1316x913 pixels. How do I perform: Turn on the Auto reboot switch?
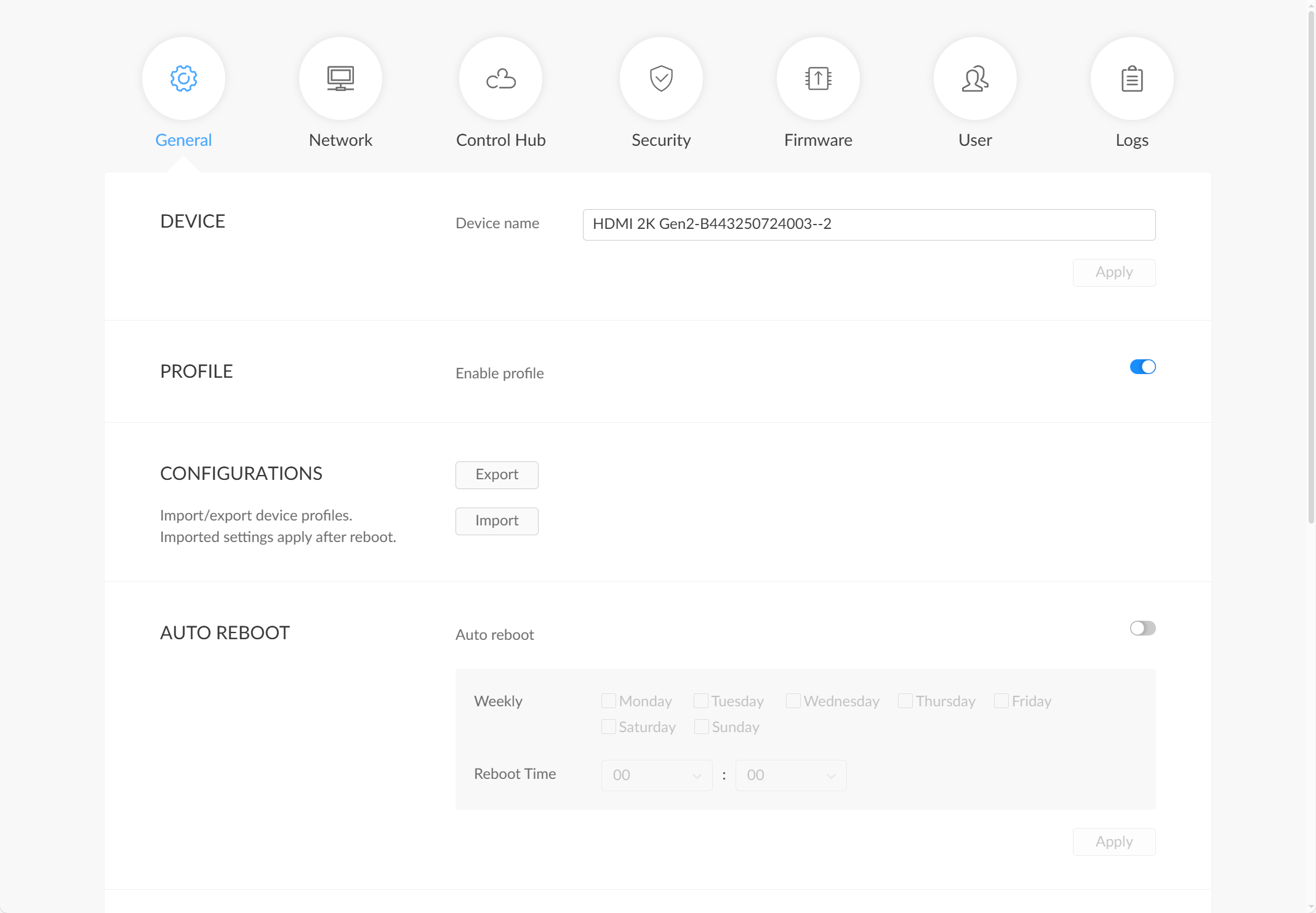click(1142, 628)
